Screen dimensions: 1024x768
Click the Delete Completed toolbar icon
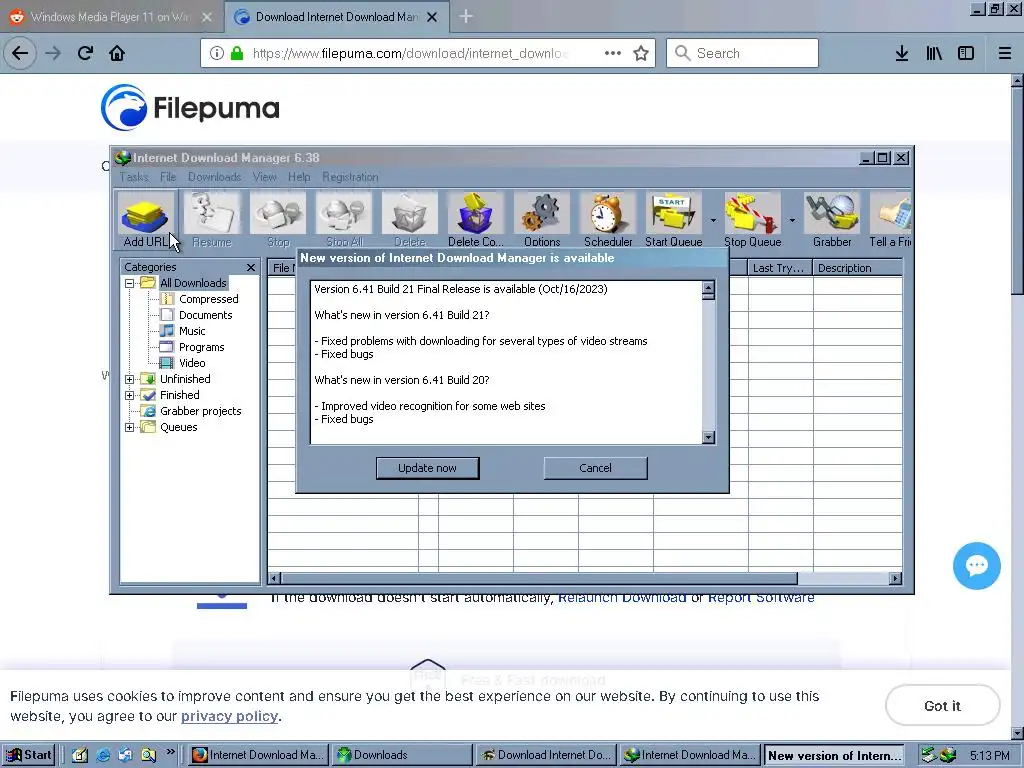pos(475,220)
